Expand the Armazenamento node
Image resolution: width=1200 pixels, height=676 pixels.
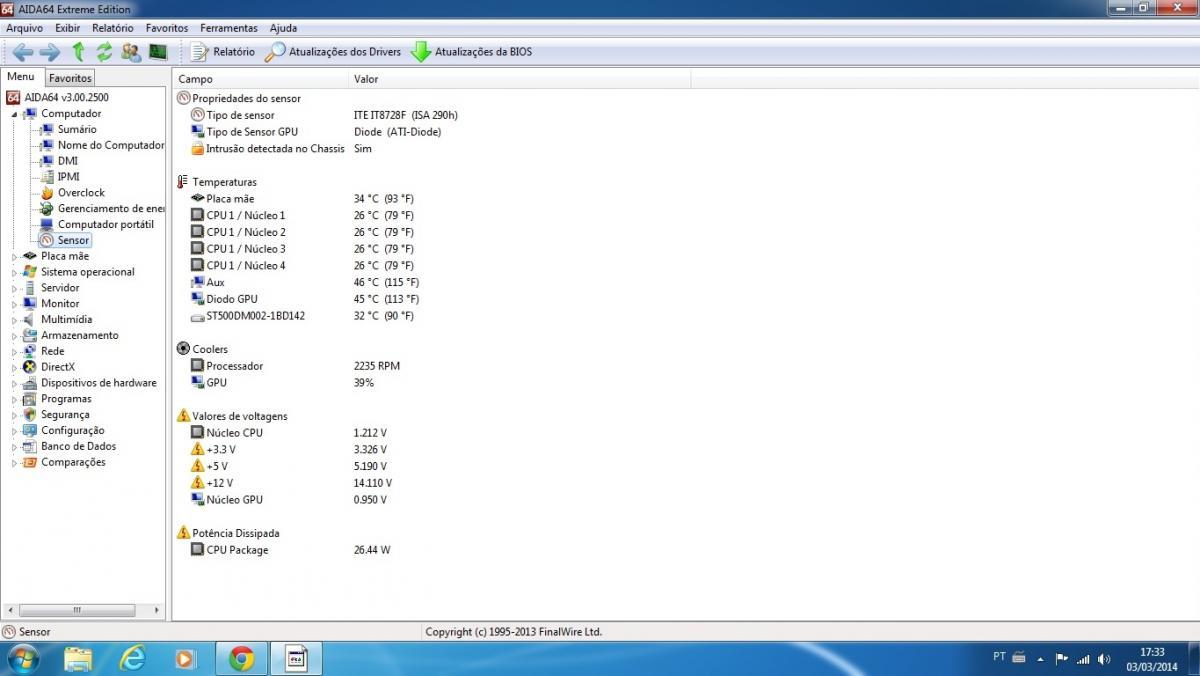pos(14,336)
